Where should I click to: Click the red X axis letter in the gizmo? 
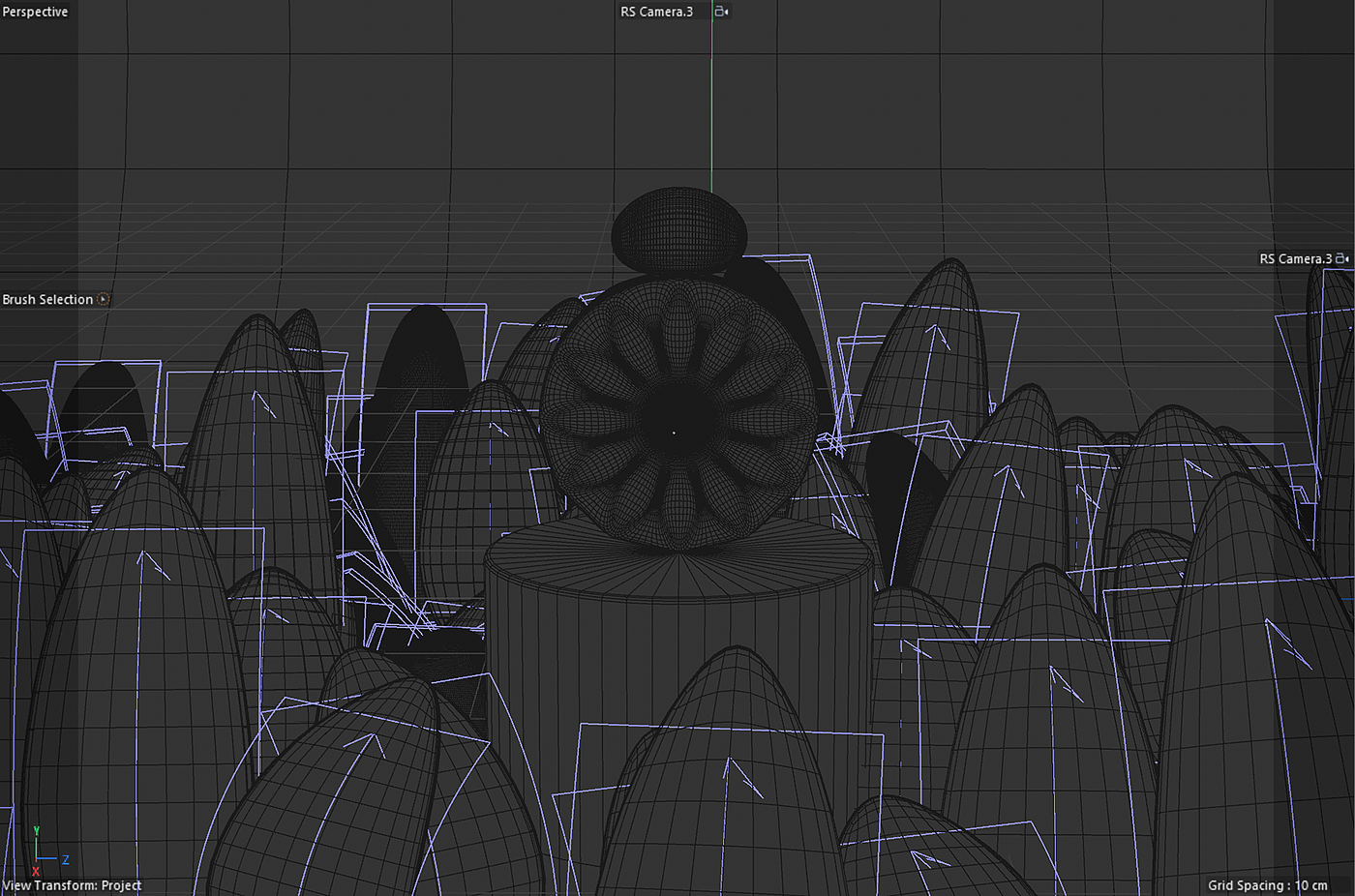tap(36, 872)
